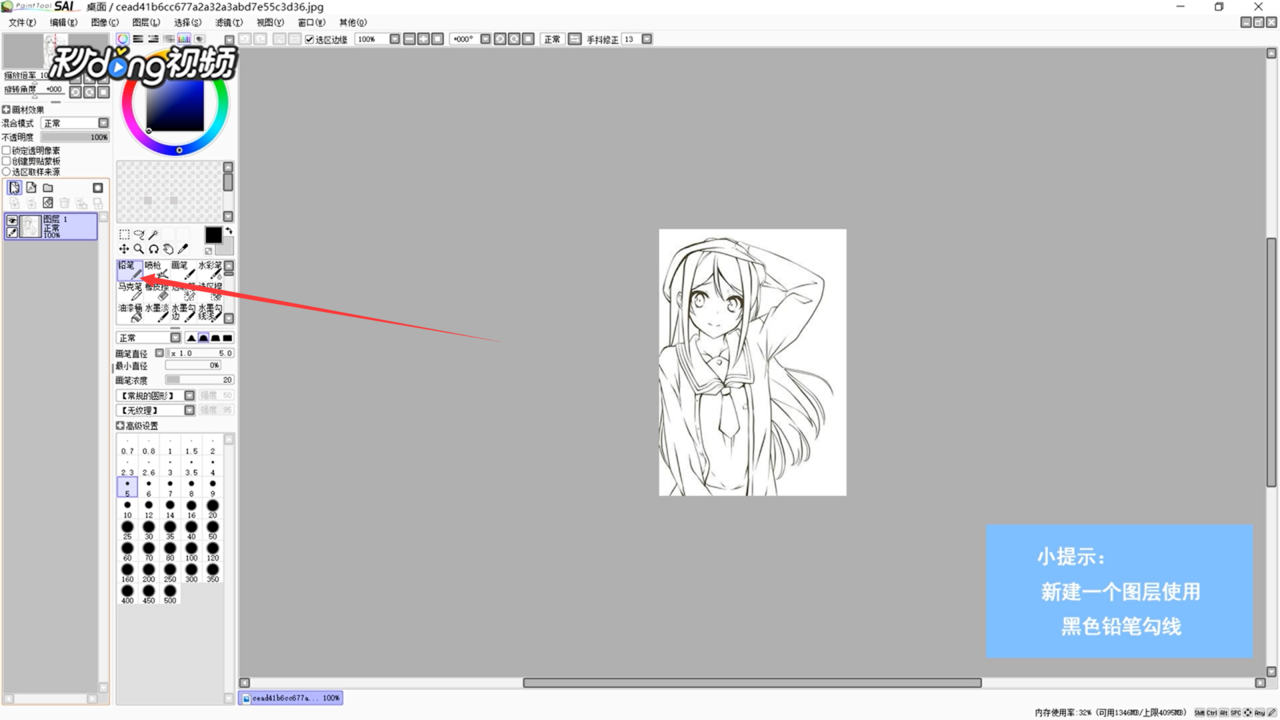
Task: Open the 滤镜 menu
Action: (229, 22)
